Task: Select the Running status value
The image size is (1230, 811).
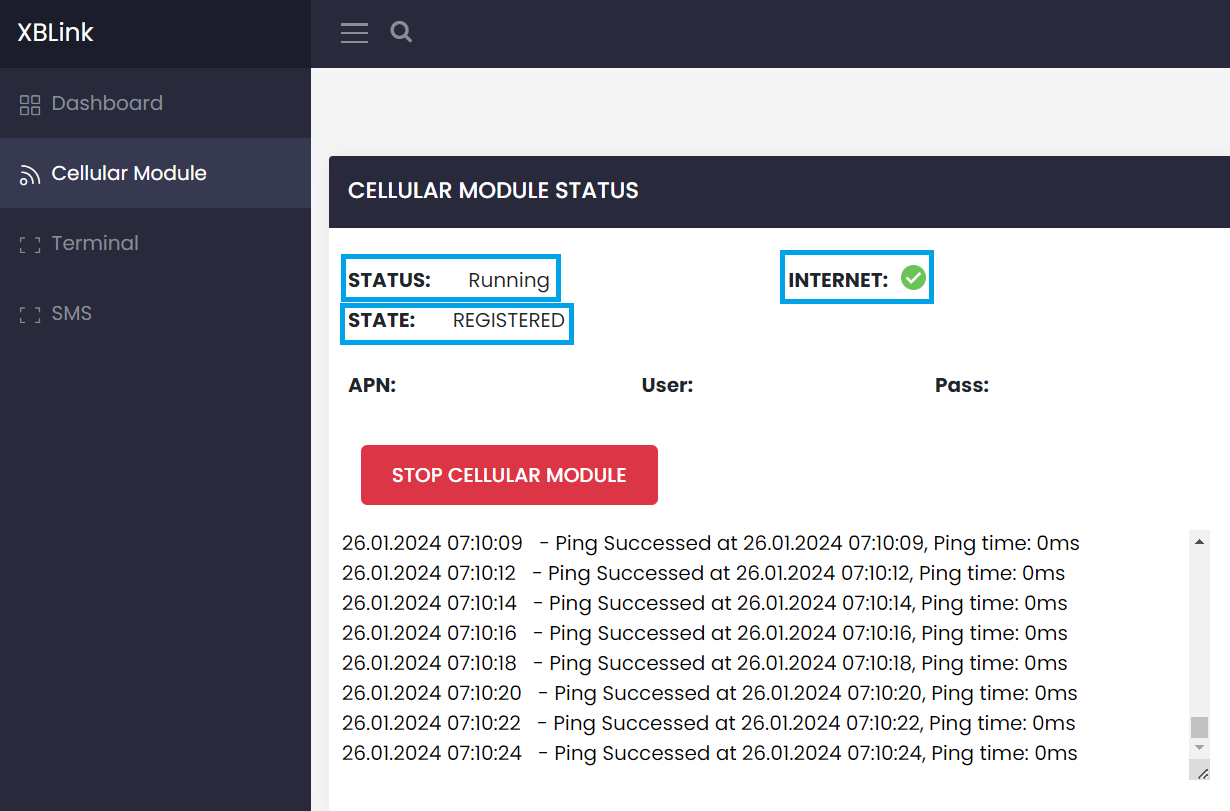Action: click(508, 280)
